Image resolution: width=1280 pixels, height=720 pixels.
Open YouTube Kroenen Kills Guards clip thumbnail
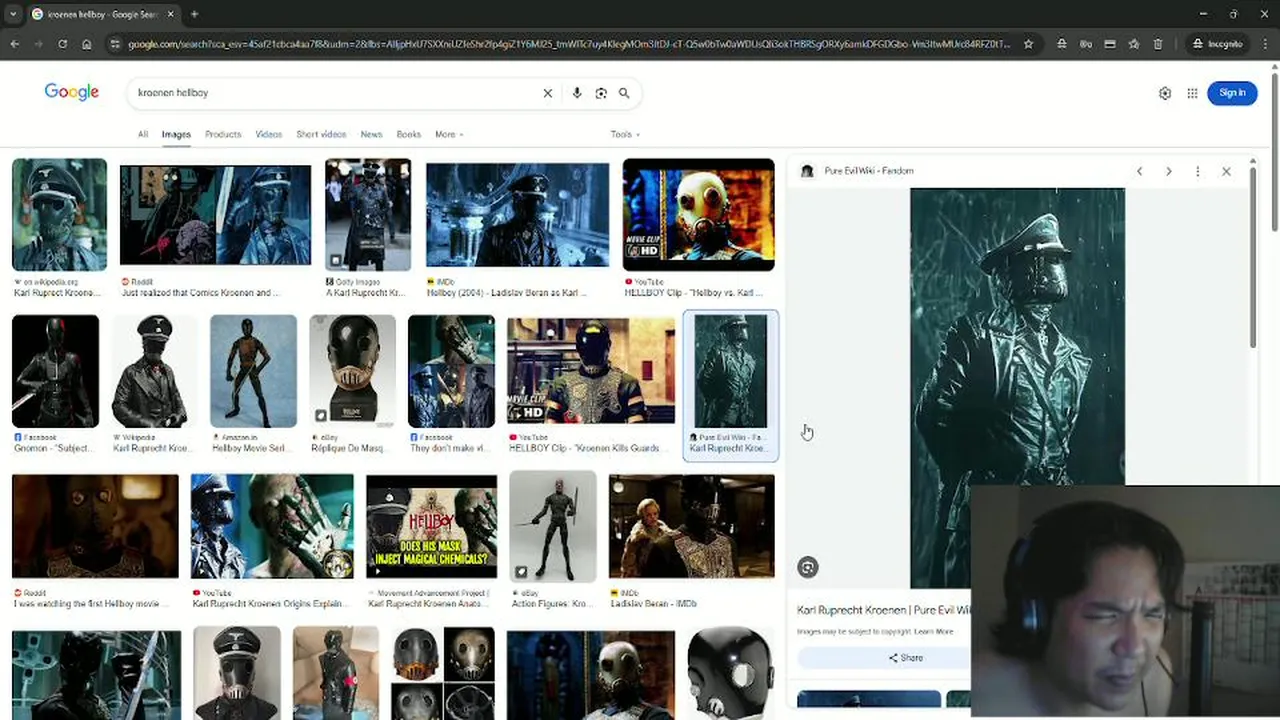[591, 371]
